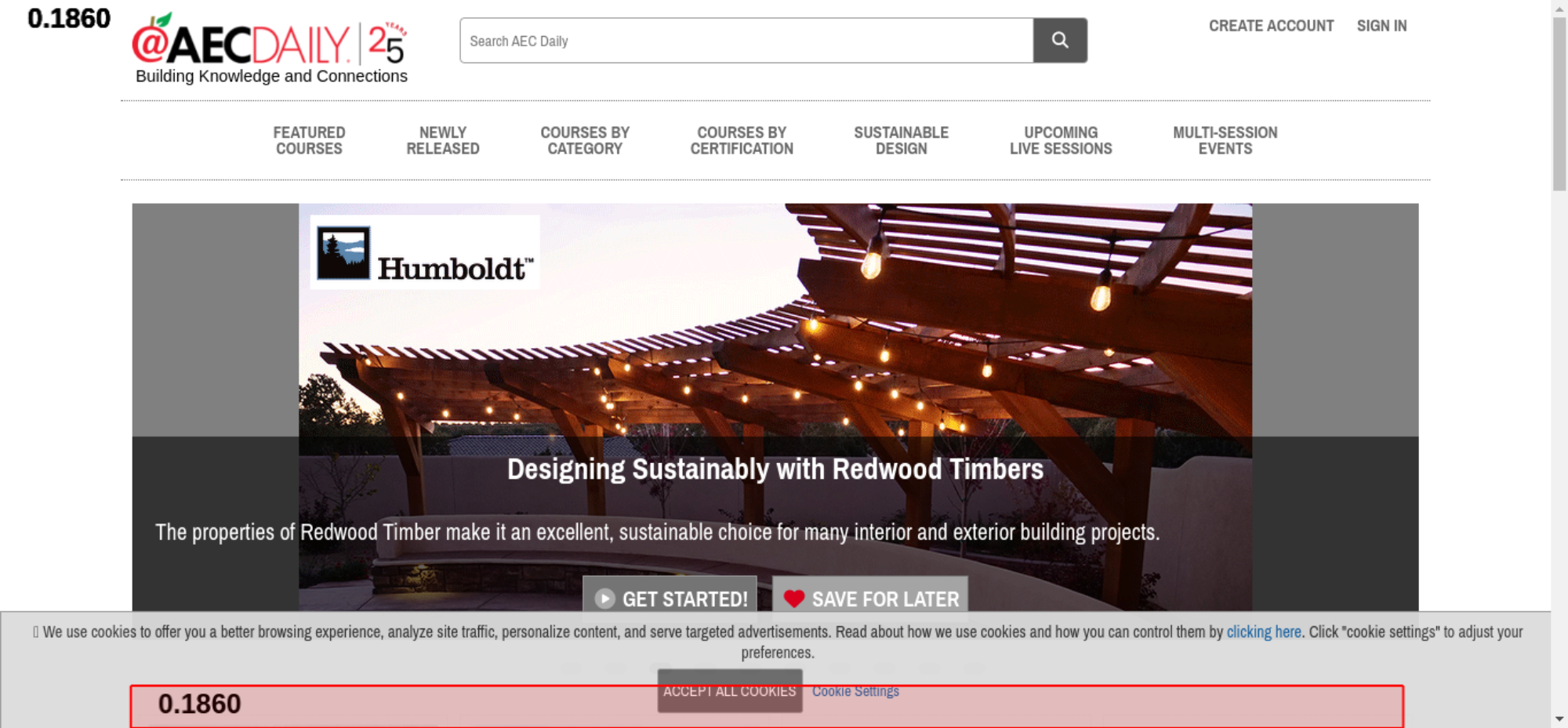Click the magnifying glass search button

point(1059,40)
